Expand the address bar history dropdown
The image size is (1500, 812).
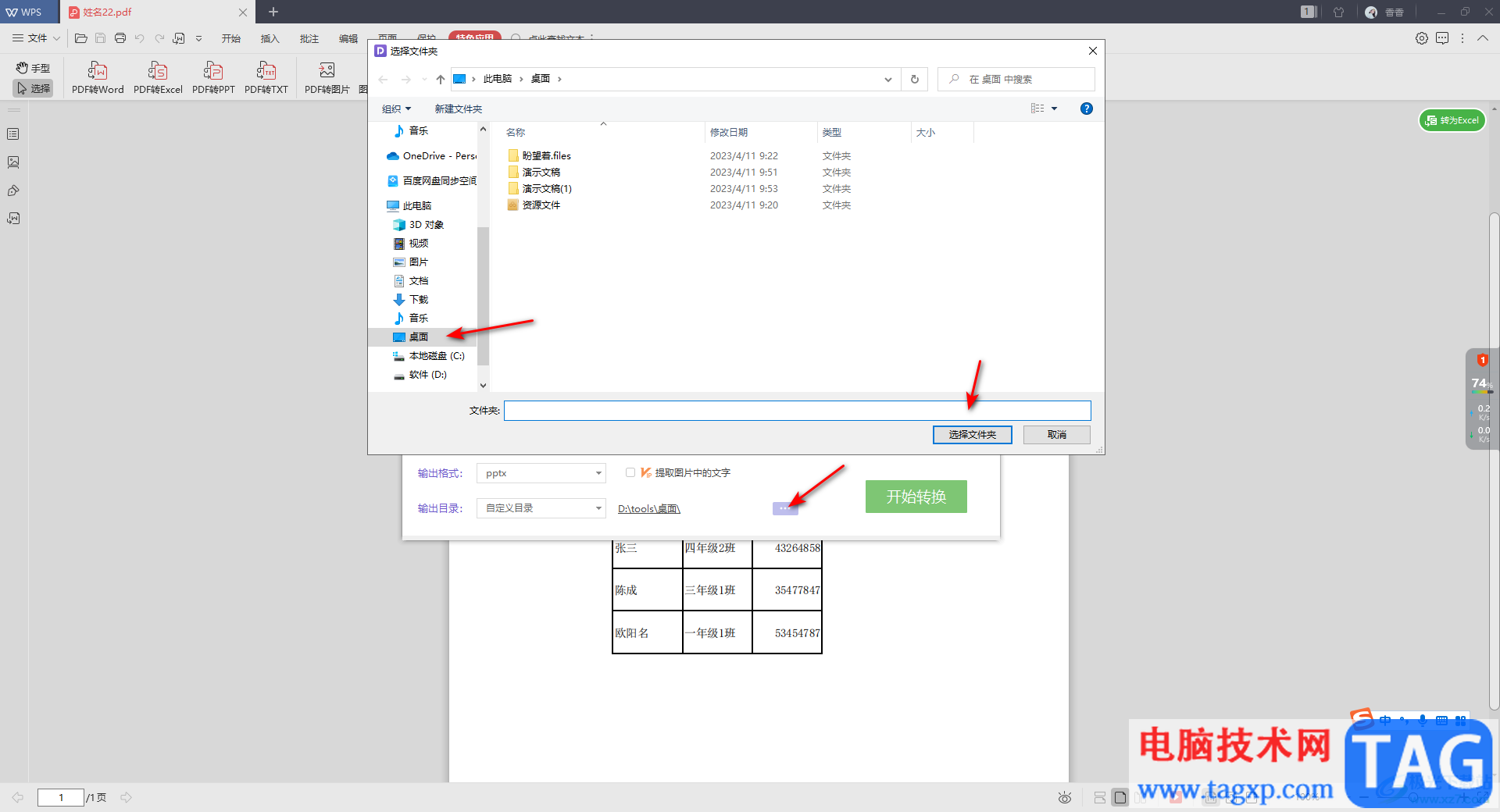pos(887,79)
